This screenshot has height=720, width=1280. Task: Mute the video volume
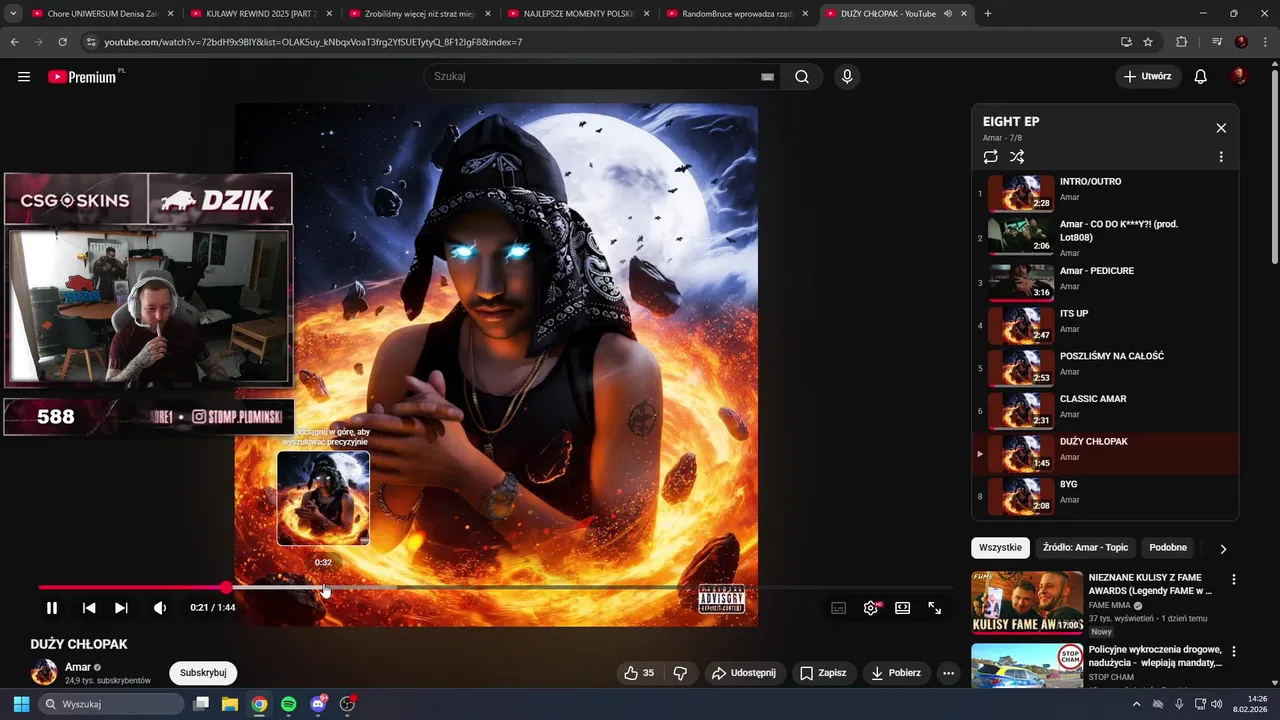[x=159, y=607]
